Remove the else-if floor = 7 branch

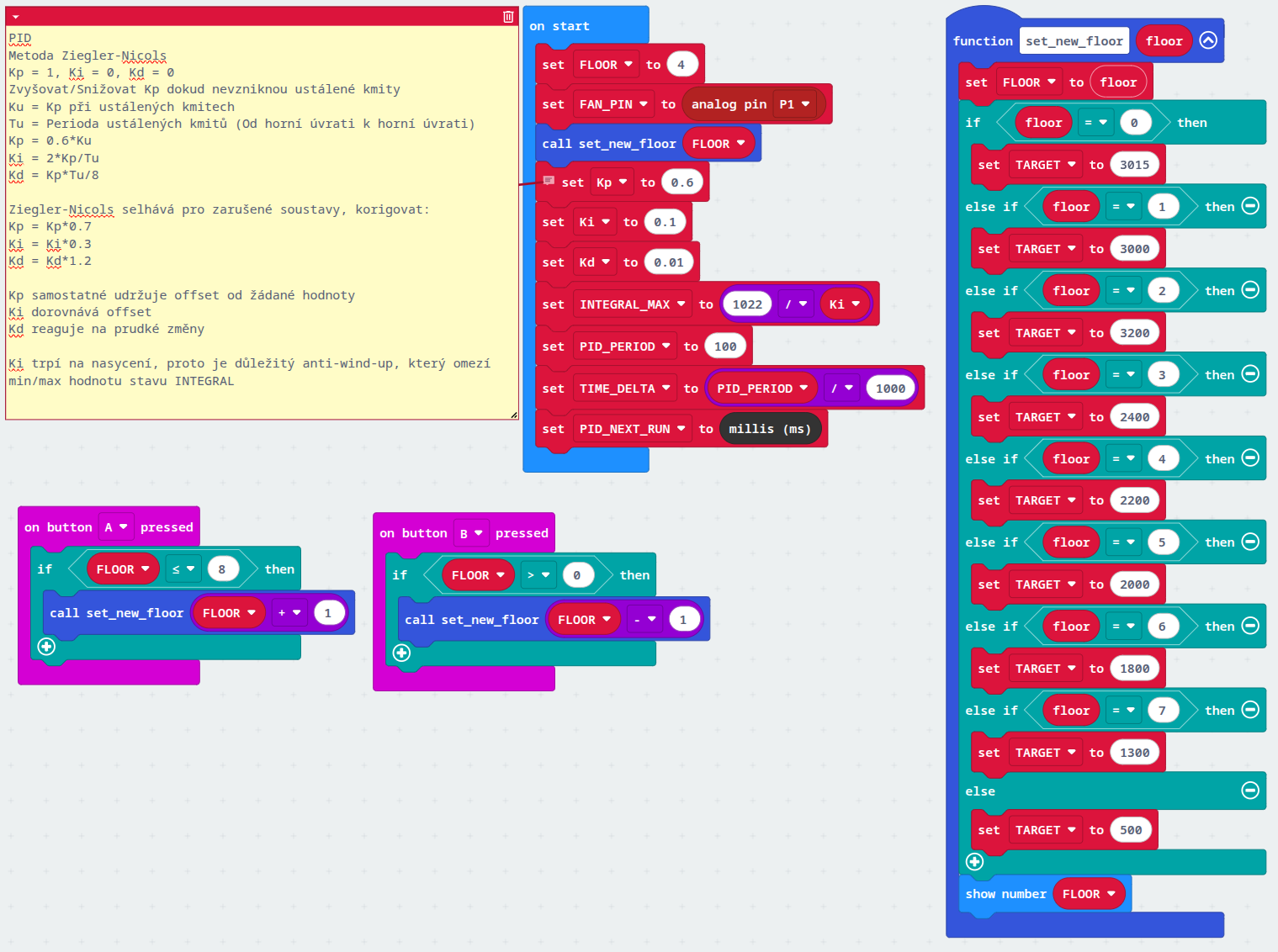(1250, 710)
